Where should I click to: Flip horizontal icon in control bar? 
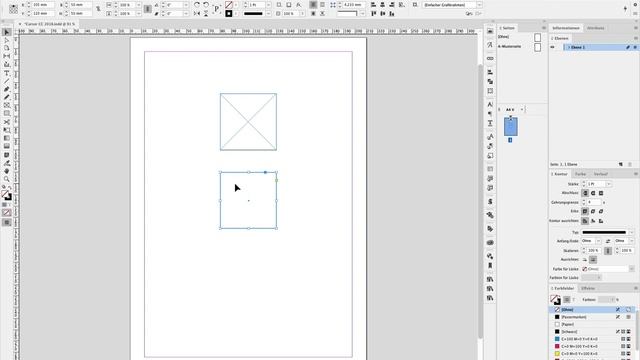(x=197, y=13)
